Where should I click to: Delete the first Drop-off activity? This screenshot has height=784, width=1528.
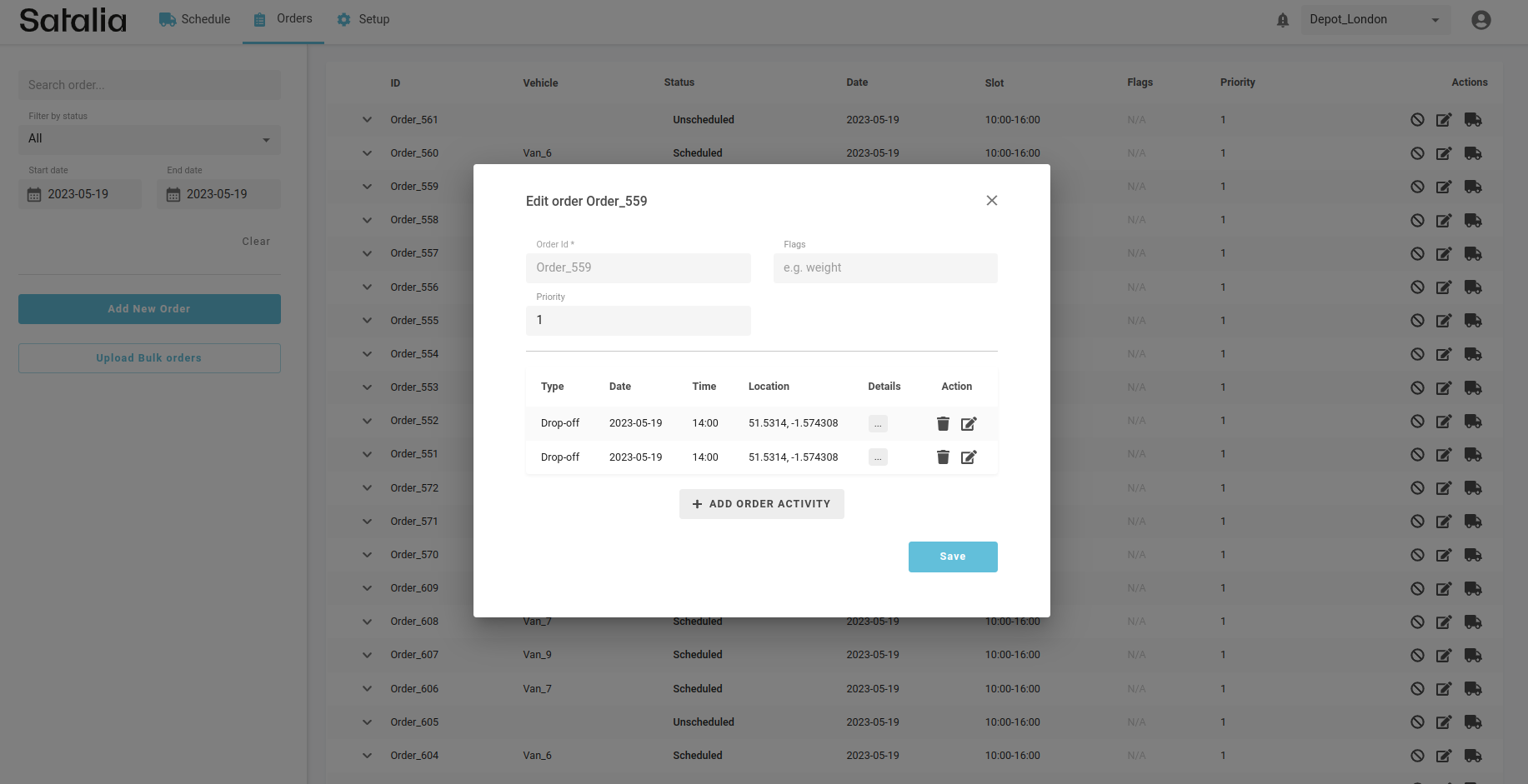[943, 423]
